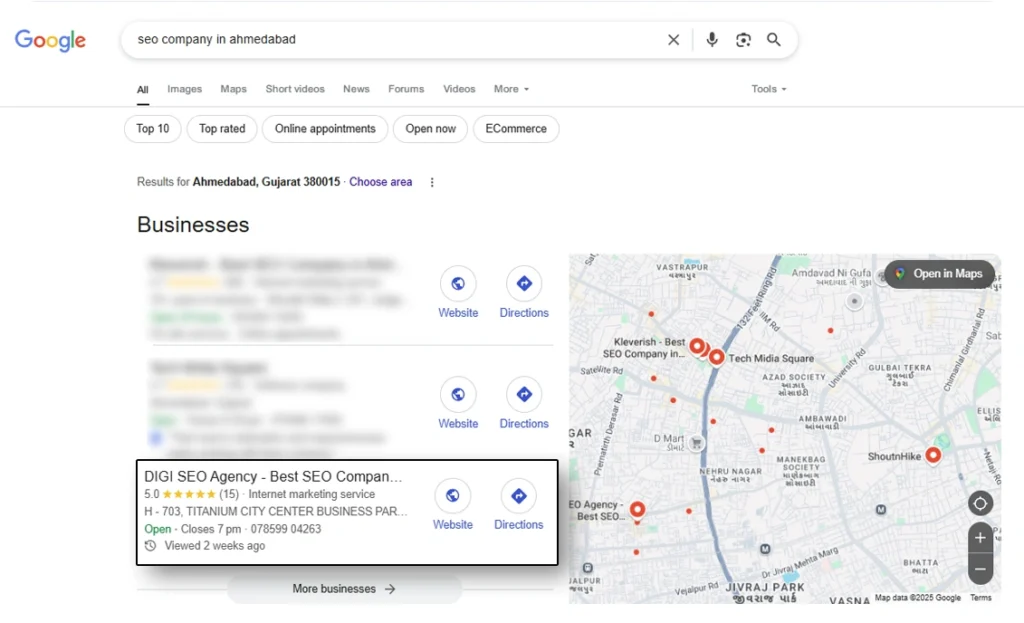Click the phone number 078599 04263
This screenshot has height=623, width=1024.
(x=286, y=529)
